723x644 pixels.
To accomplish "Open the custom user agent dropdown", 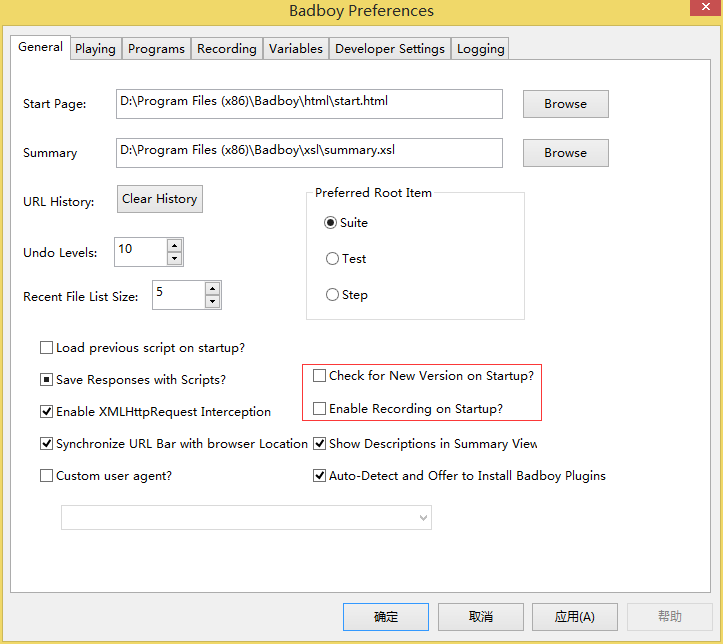I will point(246,518).
